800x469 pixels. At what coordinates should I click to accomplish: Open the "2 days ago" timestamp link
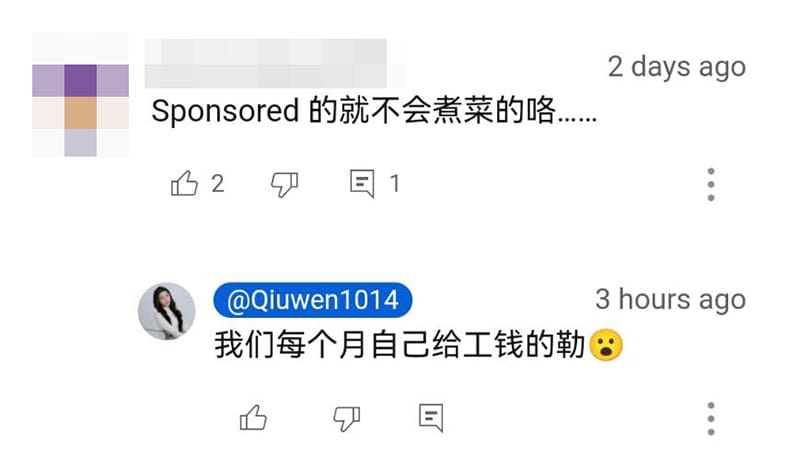click(x=677, y=67)
